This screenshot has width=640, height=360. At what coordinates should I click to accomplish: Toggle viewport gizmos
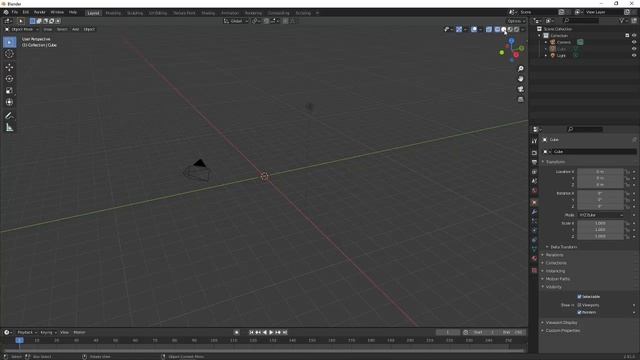point(459,29)
